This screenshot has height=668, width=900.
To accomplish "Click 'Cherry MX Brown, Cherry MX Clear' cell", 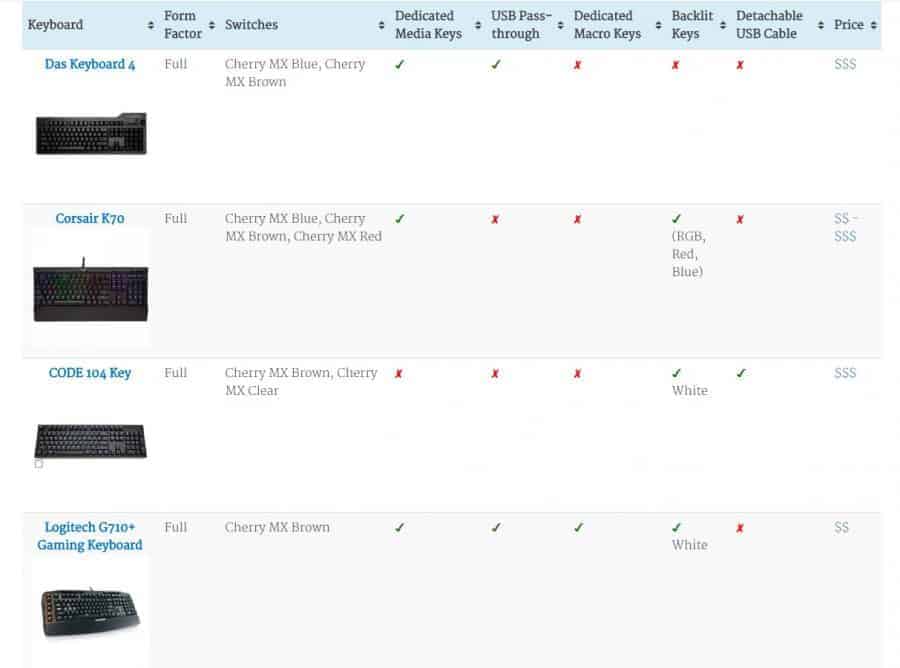I will tap(301, 382).
